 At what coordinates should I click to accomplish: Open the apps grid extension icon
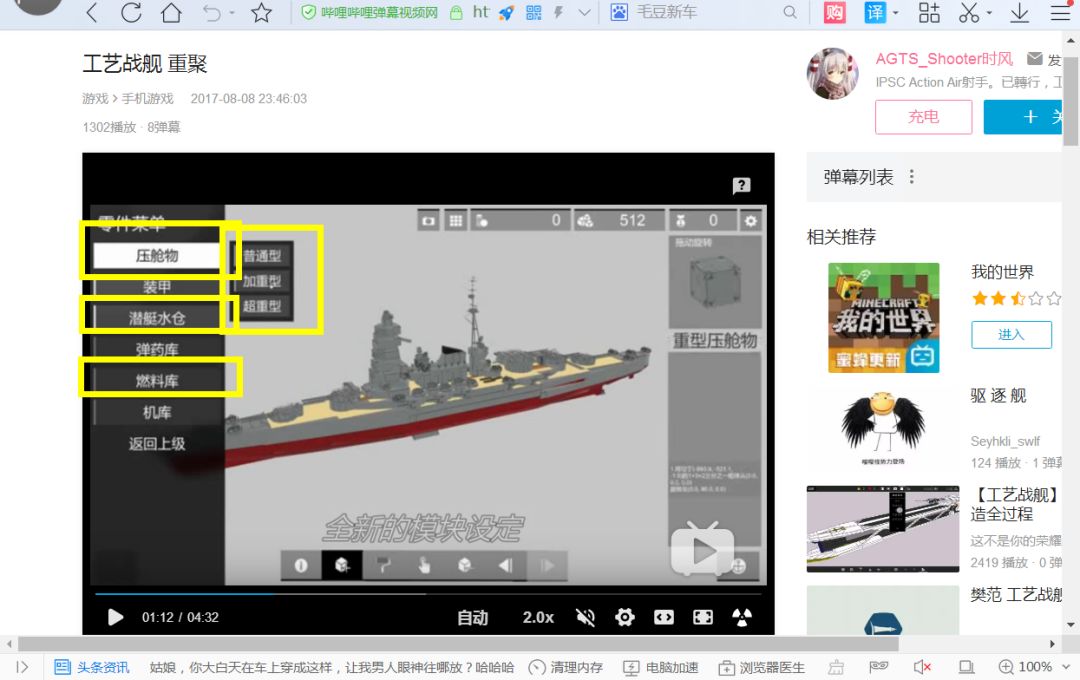tap(928, 12)
